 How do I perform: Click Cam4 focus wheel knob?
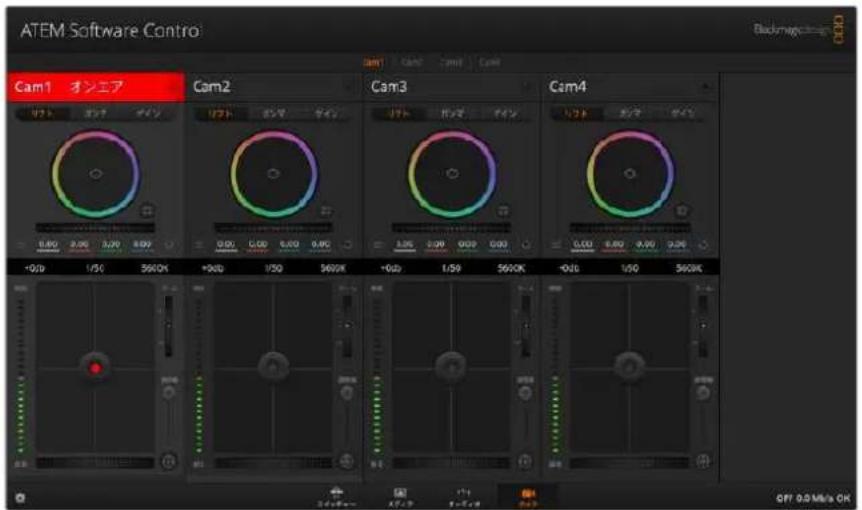[703, 392]
